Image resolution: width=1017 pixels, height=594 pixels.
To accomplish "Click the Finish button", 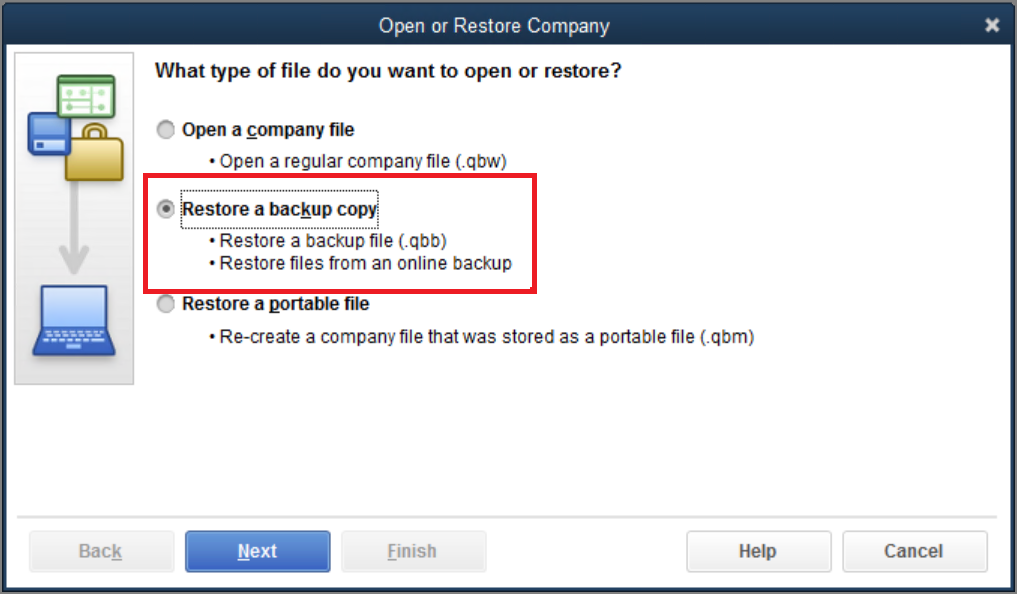I will pos(413,551).
